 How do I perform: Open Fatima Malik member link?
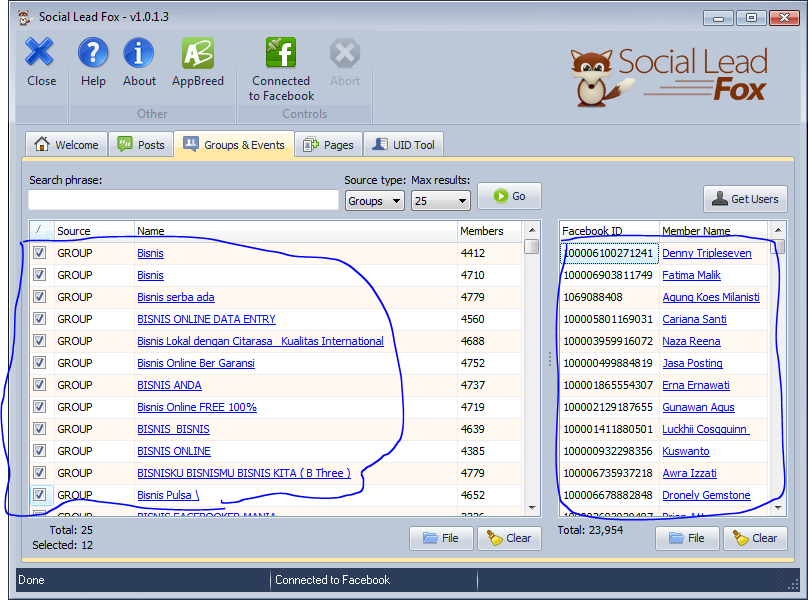coord(691,275)
